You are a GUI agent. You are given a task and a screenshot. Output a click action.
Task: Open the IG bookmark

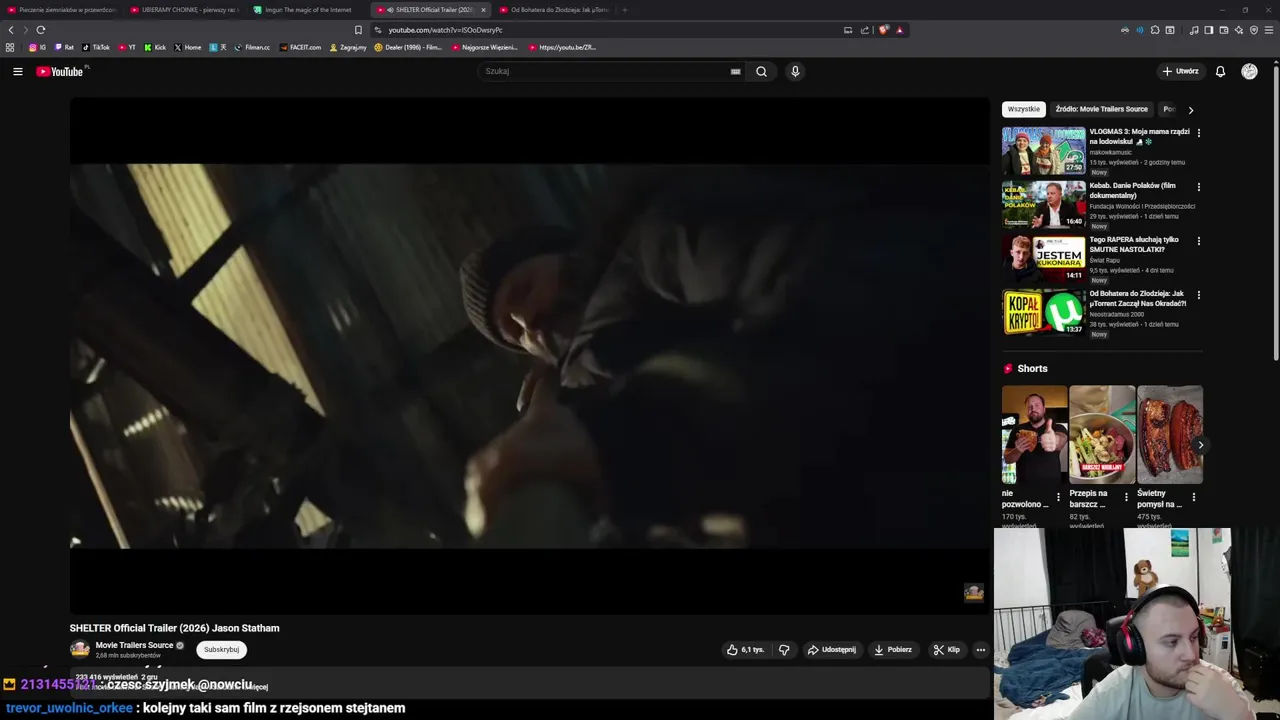(37, 47)
